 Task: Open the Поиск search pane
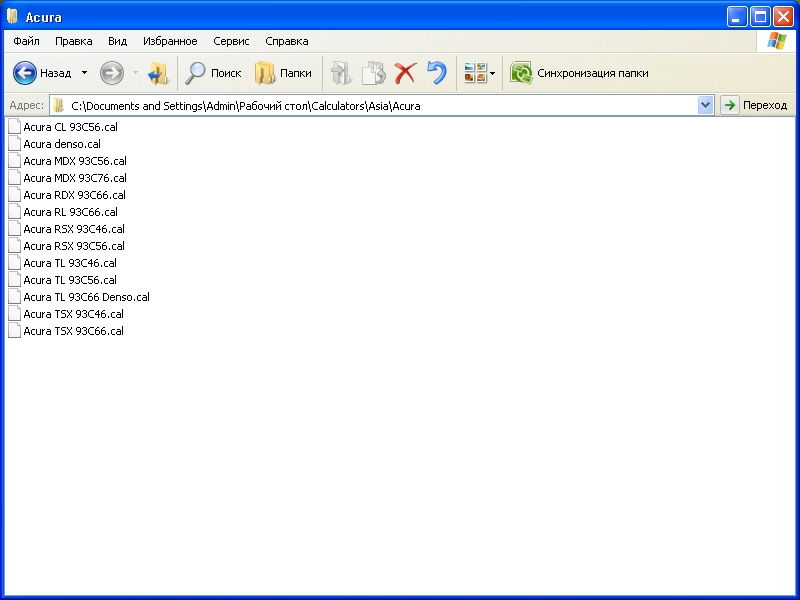[213, 73]
